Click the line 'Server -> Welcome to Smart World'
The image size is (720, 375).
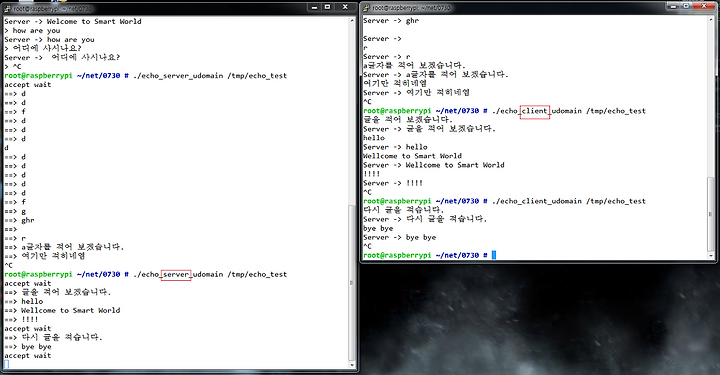tap(73, 22)
